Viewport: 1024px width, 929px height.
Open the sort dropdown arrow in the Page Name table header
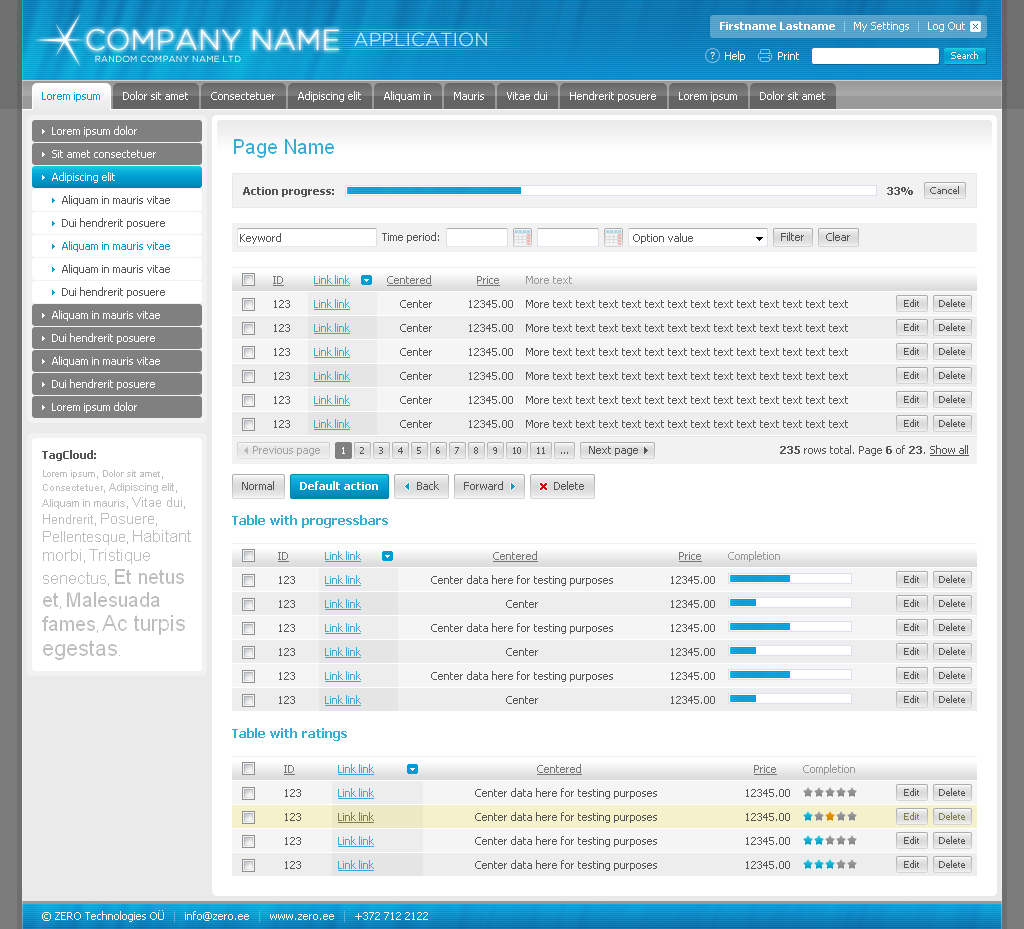pos(366,280)
